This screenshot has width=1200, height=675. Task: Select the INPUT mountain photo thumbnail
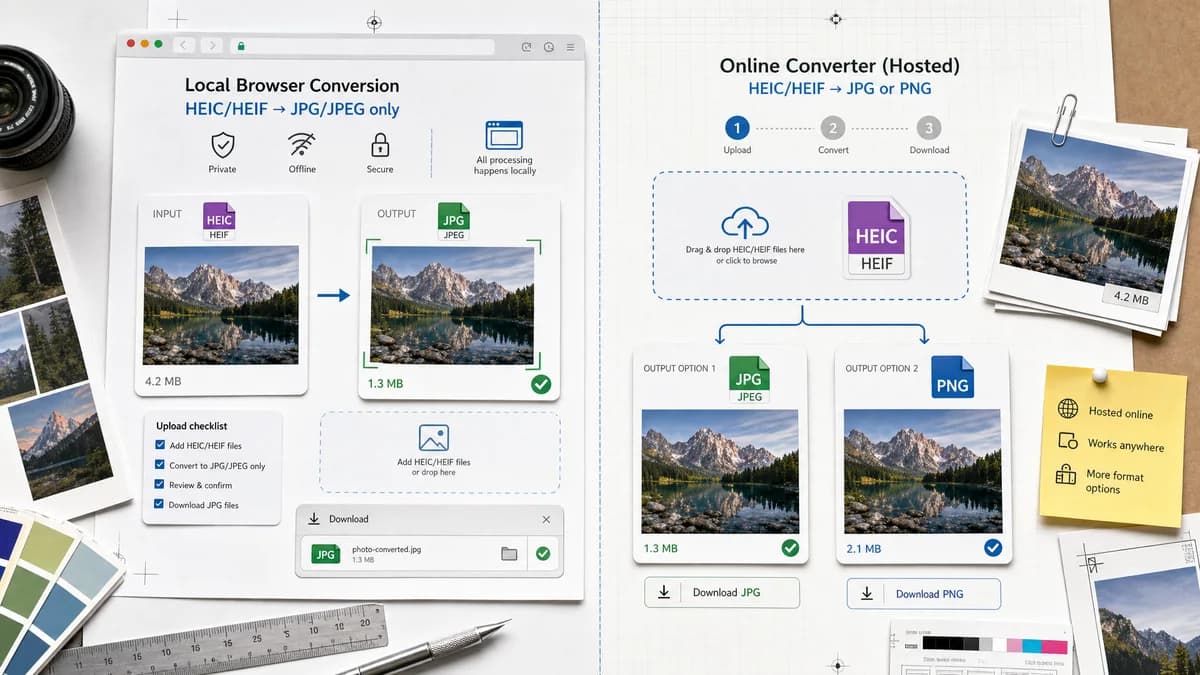click(x=222, y=306)
